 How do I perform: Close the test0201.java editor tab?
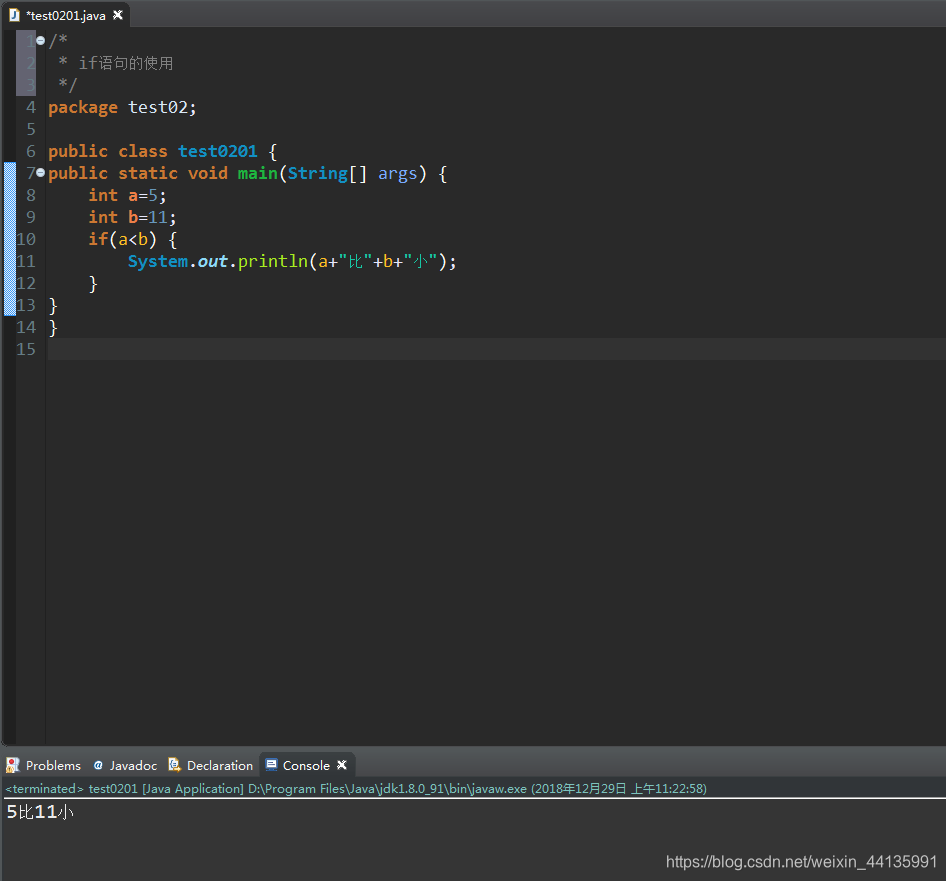click(118, 15)
